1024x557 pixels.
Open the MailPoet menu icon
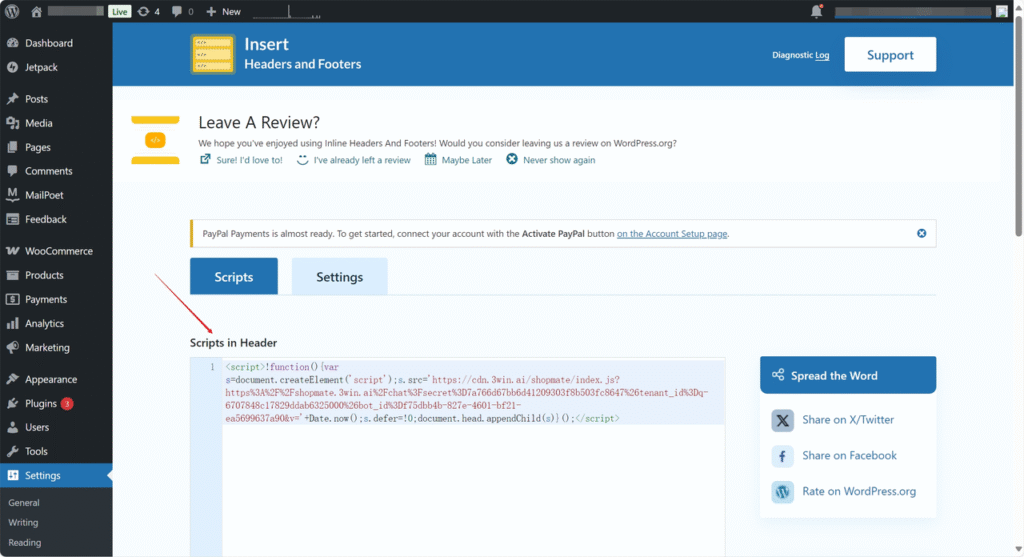[12, 195]
